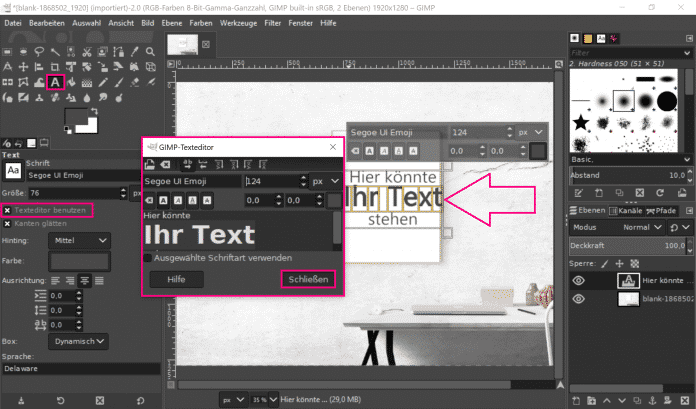
Task: Hide the 'Hier könnte' text layer
Action: [x=578, y=282]
